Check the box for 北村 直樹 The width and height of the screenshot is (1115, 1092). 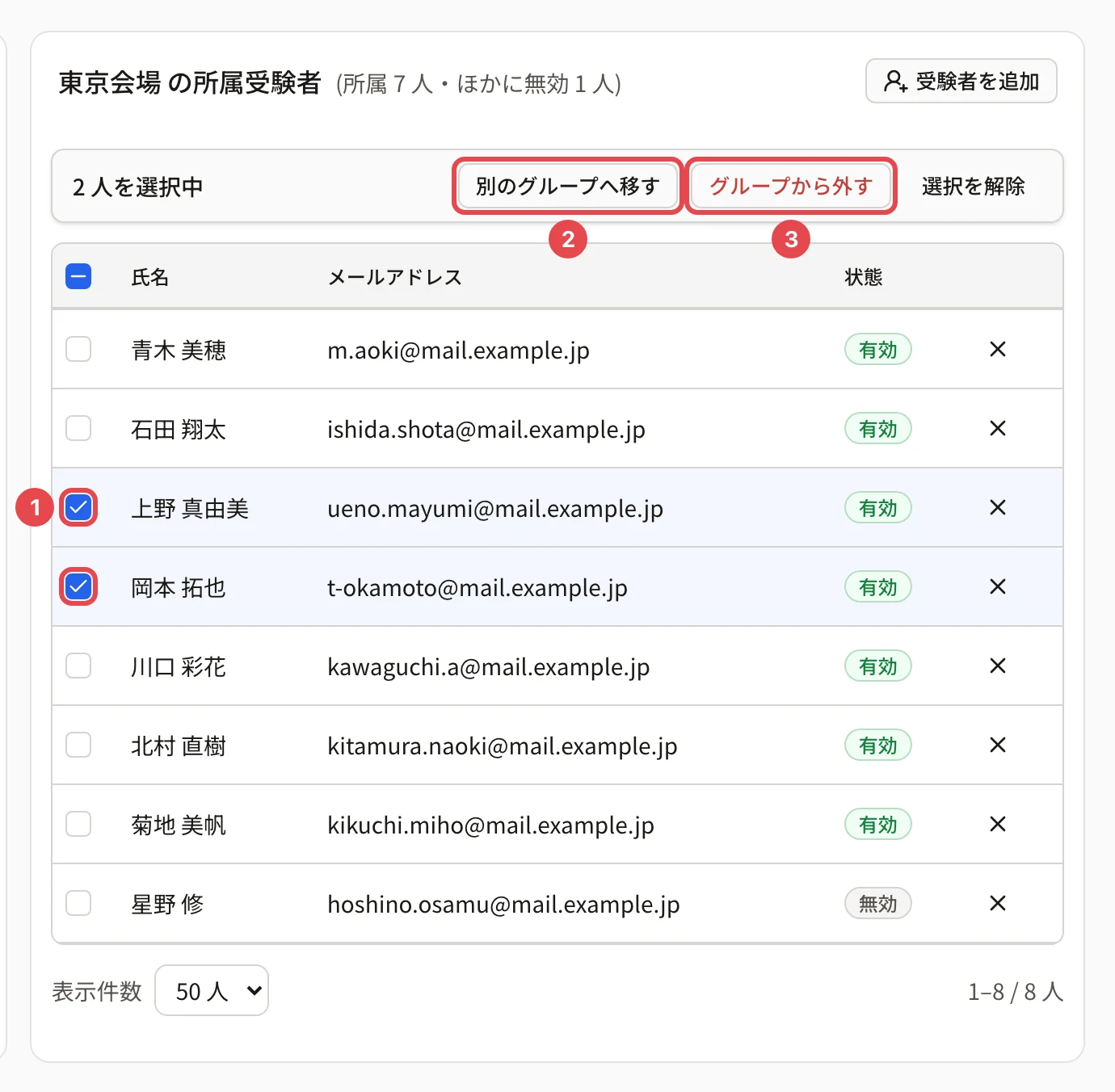click(78, 745)
